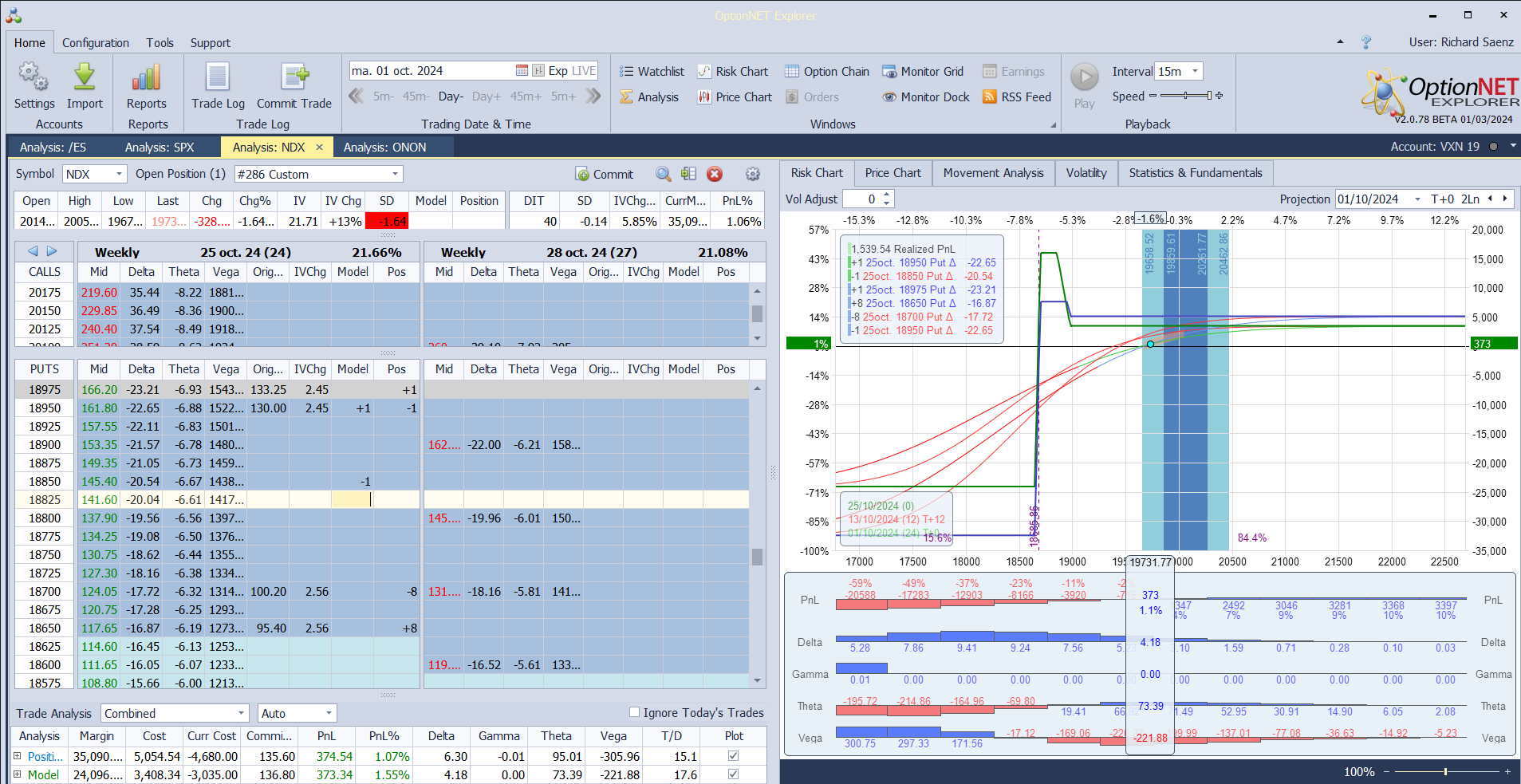Open Risk Chart from Windows ribbon group
The image size is (1521, 784).
click(733, 72)
